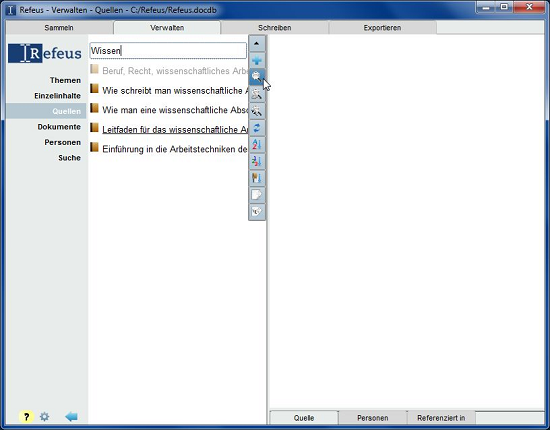The width and height of the screenshot is (550, 430).
Task: Open the Schreiben tab
Action: [275, 28]
